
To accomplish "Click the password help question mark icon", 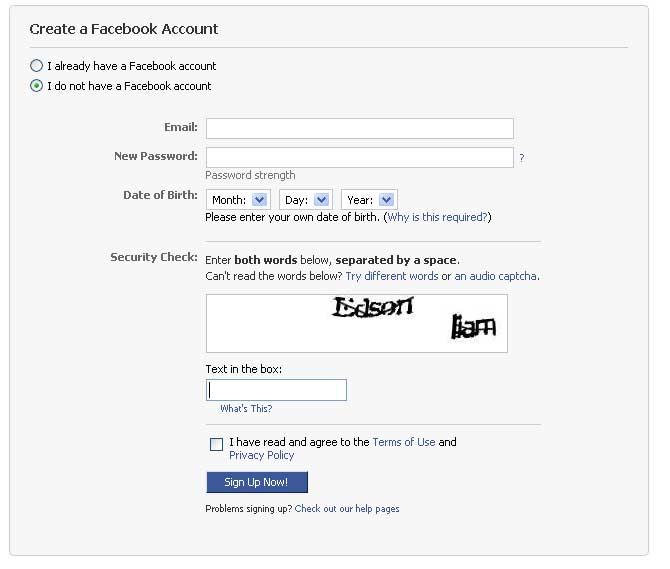I will (521, 158).
